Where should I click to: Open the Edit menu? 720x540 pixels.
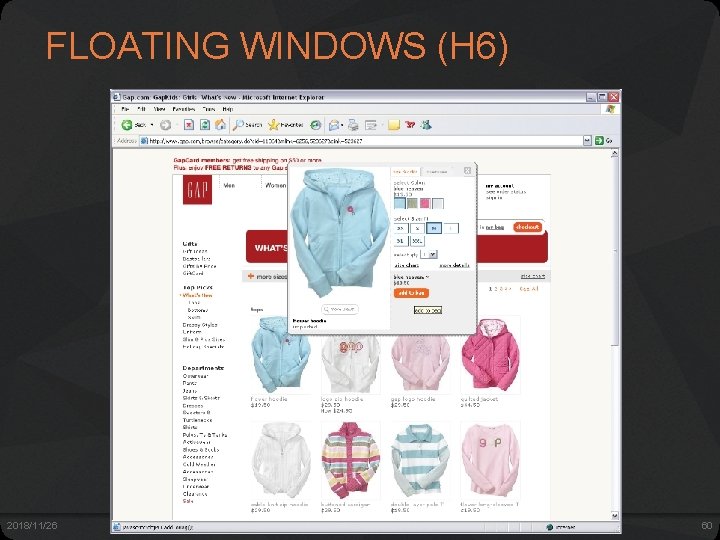pos(141,109)
